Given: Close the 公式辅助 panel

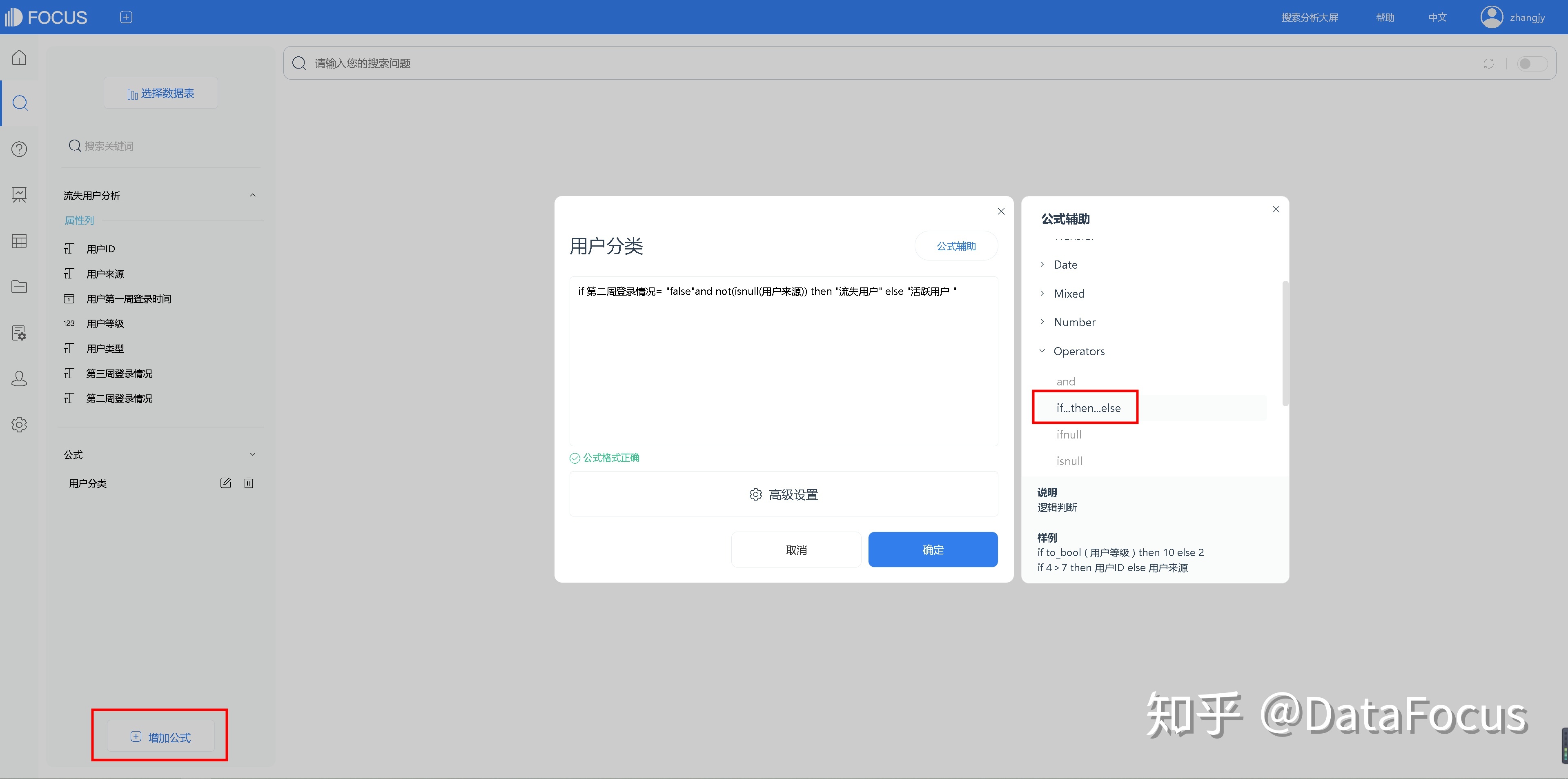Looking at the screenshot, I should click(1276, 209).
